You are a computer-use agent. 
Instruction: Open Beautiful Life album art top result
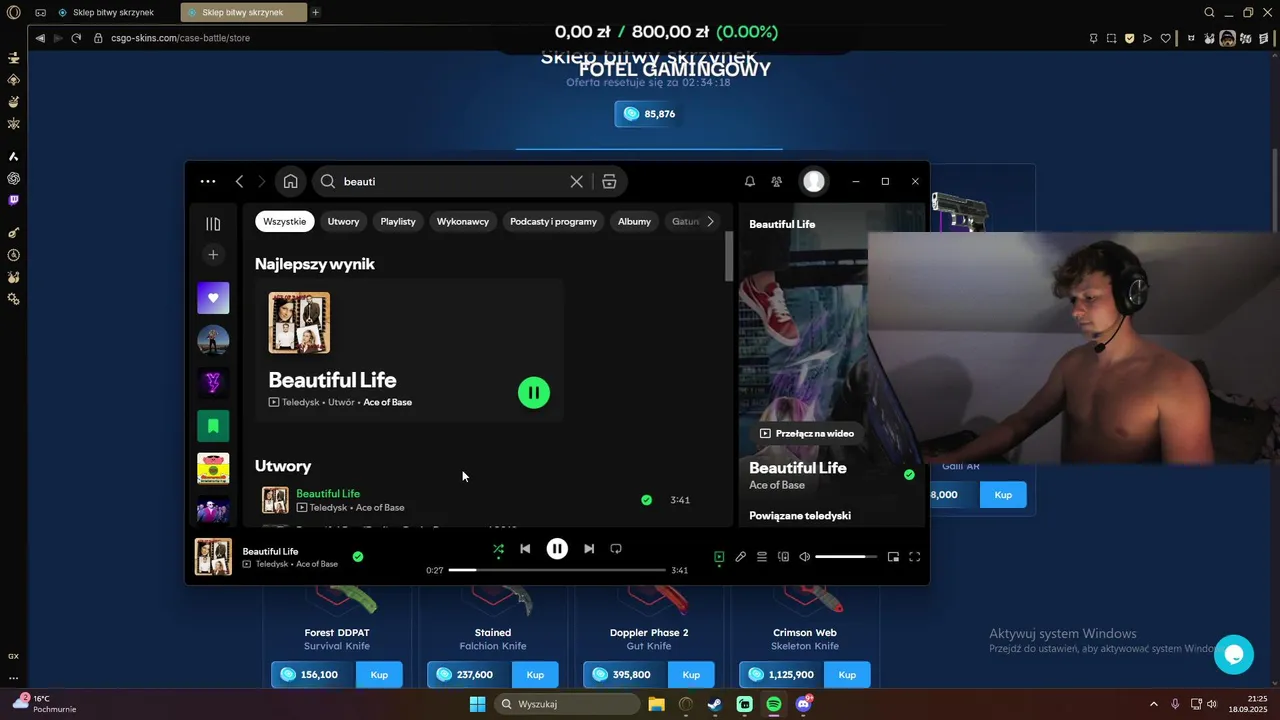(x=299, y=323)
